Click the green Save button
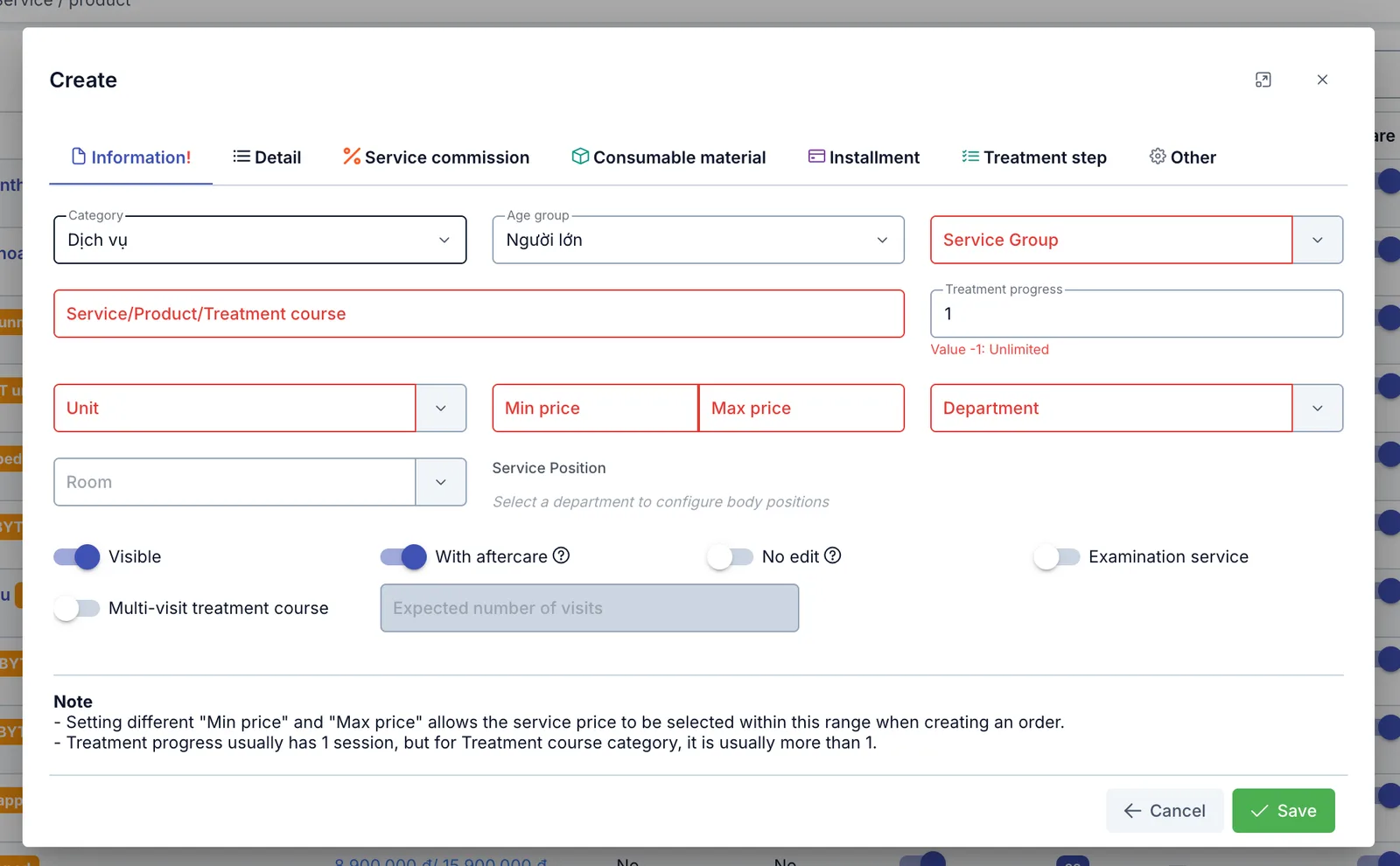Viewport: 1400px width, 866px height. click(x=1284, y=811)
